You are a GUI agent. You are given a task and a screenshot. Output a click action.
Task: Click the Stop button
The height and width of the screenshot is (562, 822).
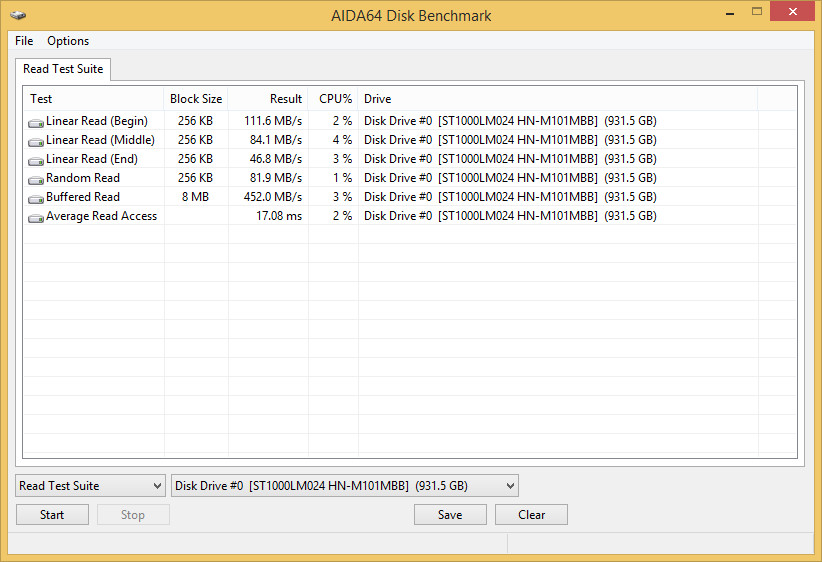[133, 515]
